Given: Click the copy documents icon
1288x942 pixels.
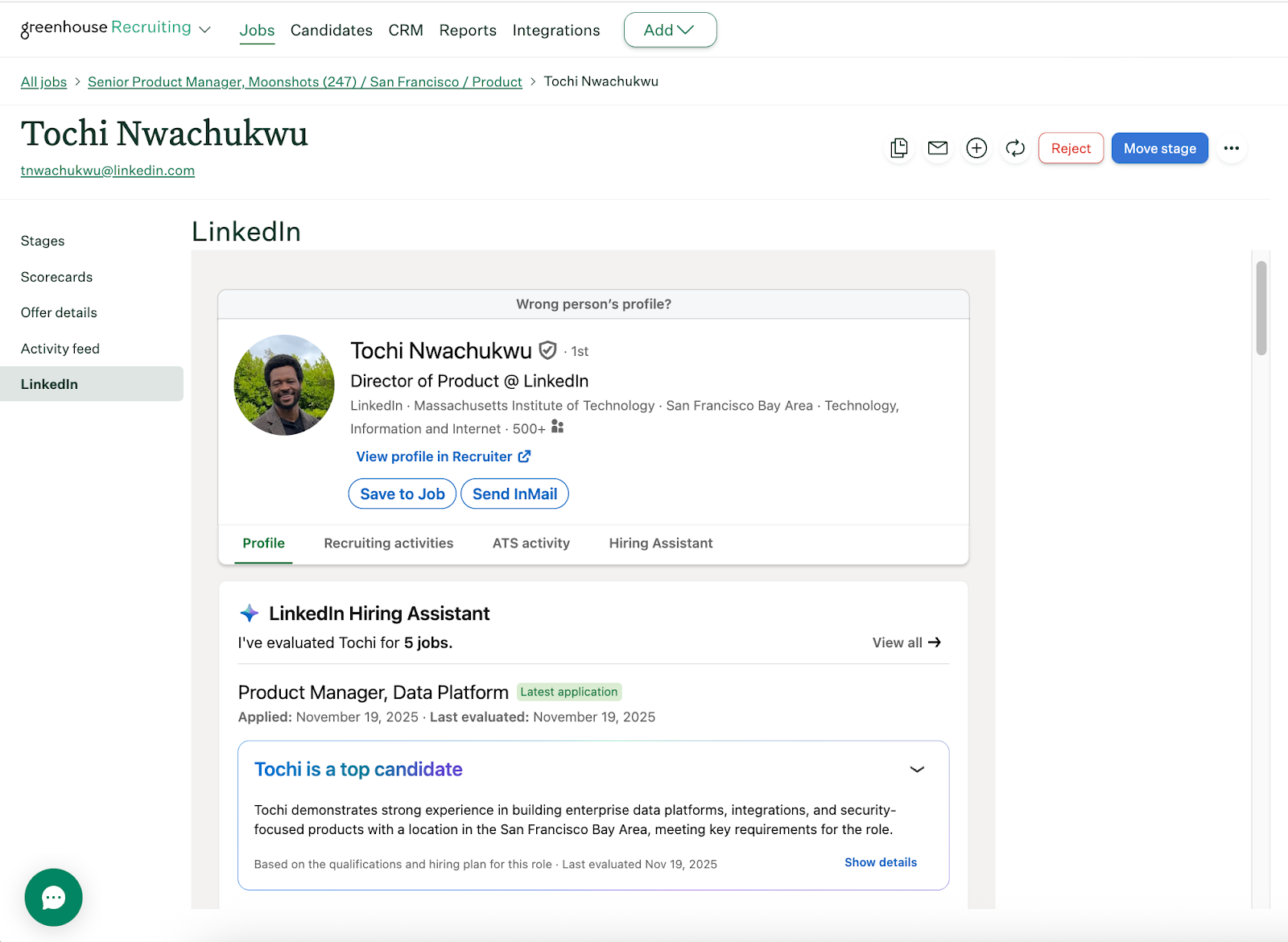Looking at the screenshot, I should click(x=899, y=148).
